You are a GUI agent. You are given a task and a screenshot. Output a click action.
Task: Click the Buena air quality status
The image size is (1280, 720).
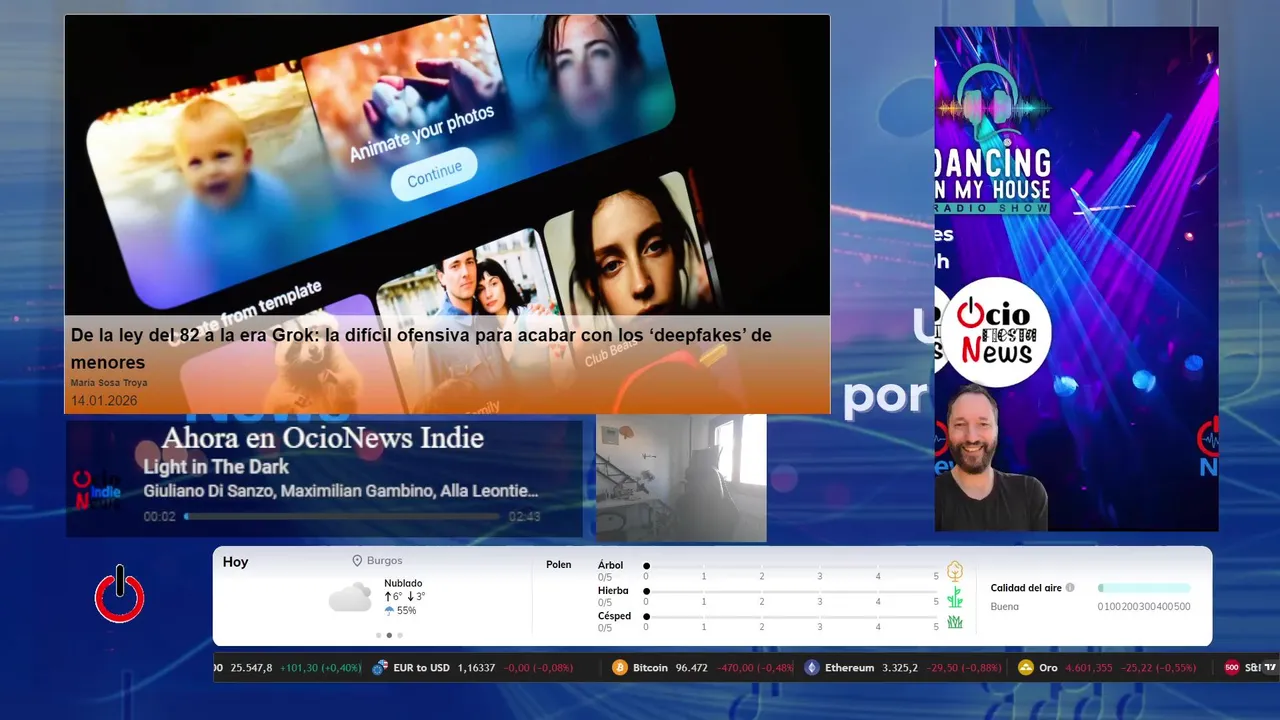pyautogui.click(x=1004, y=606)
